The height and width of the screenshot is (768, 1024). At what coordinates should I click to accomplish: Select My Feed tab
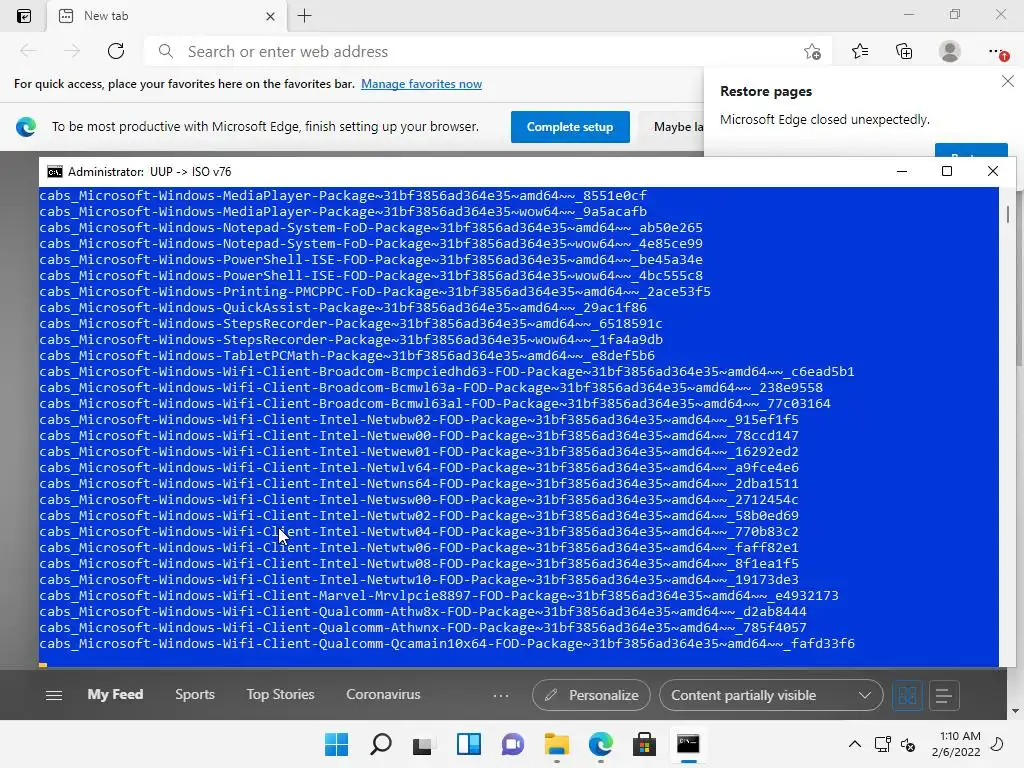[x=115, y=694]
